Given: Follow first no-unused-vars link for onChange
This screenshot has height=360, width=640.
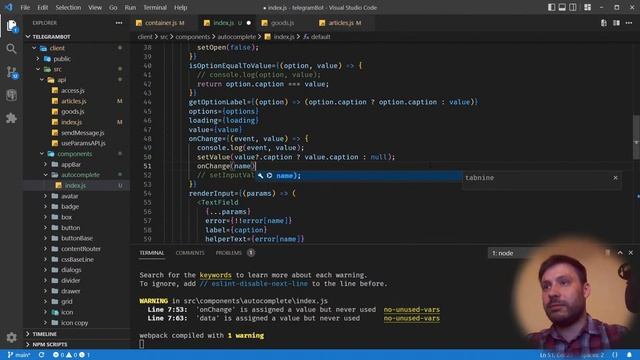Looking at the screenshot, I should coord(411,310).
